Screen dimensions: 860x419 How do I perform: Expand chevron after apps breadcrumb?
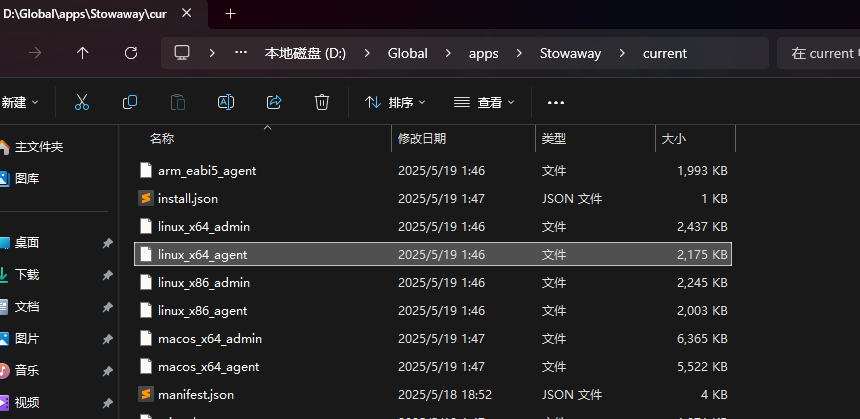click(519, 53)
